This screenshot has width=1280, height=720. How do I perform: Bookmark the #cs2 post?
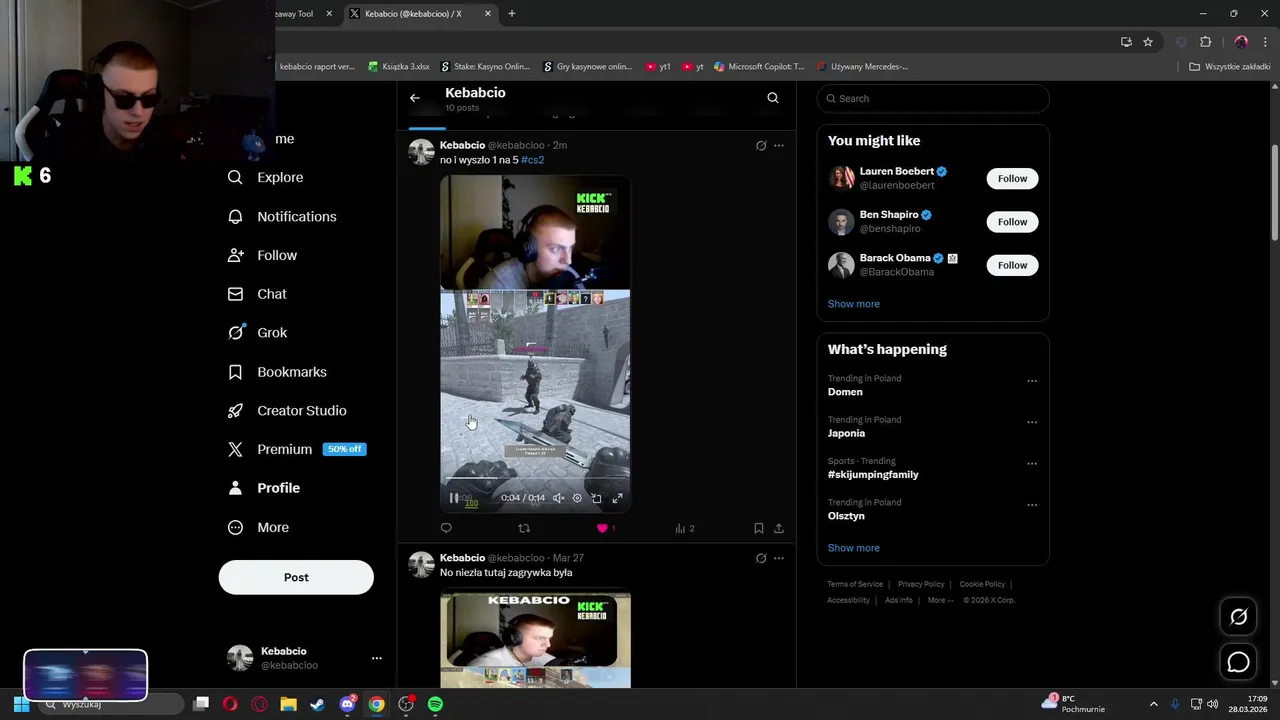point(759,528)
